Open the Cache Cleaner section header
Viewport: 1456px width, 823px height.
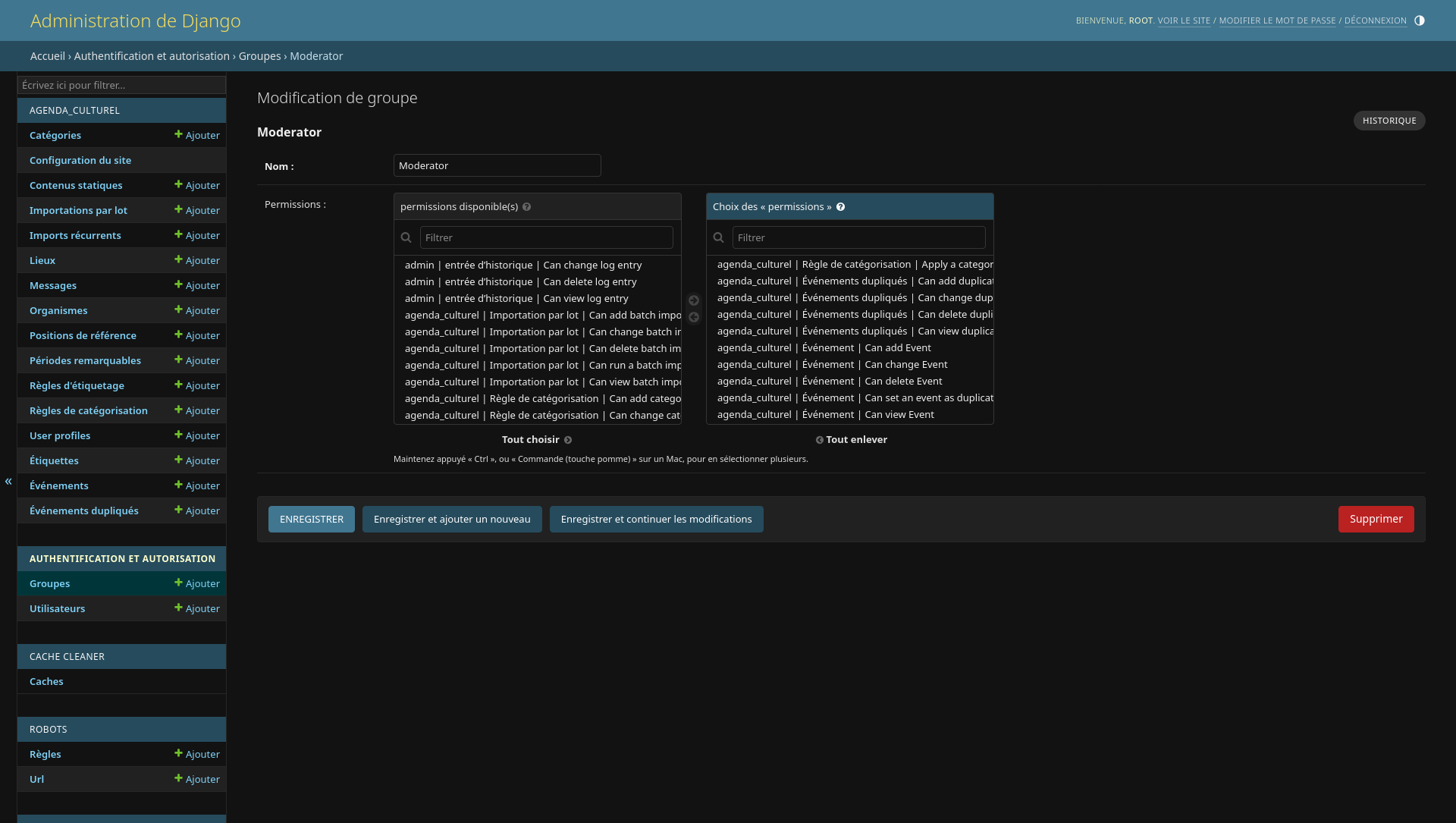click(x=67, y=656)
